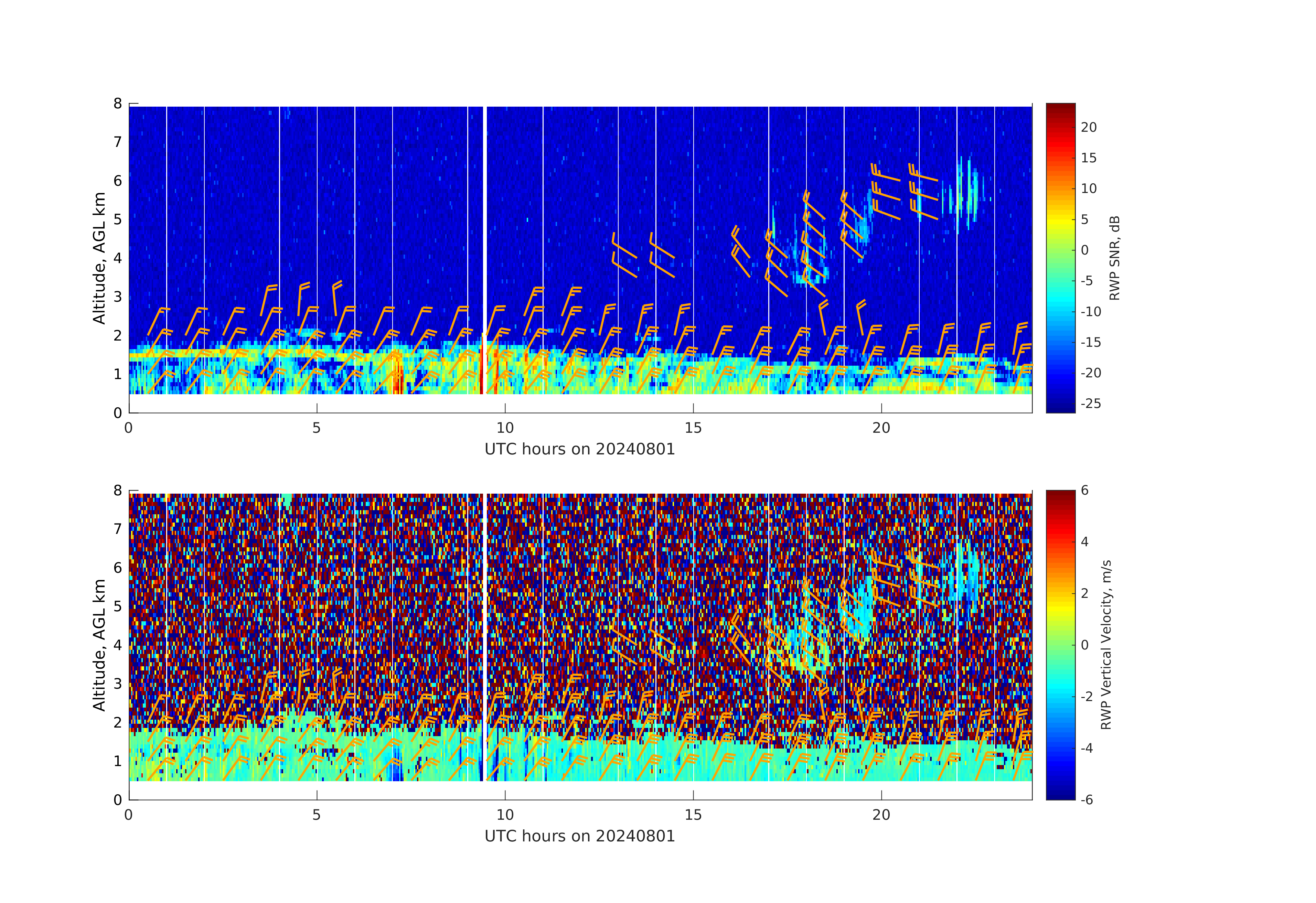Click the 20 tick on SNR colorbar
This screenshot has height=903, width=1316.
pos(1088,127)
